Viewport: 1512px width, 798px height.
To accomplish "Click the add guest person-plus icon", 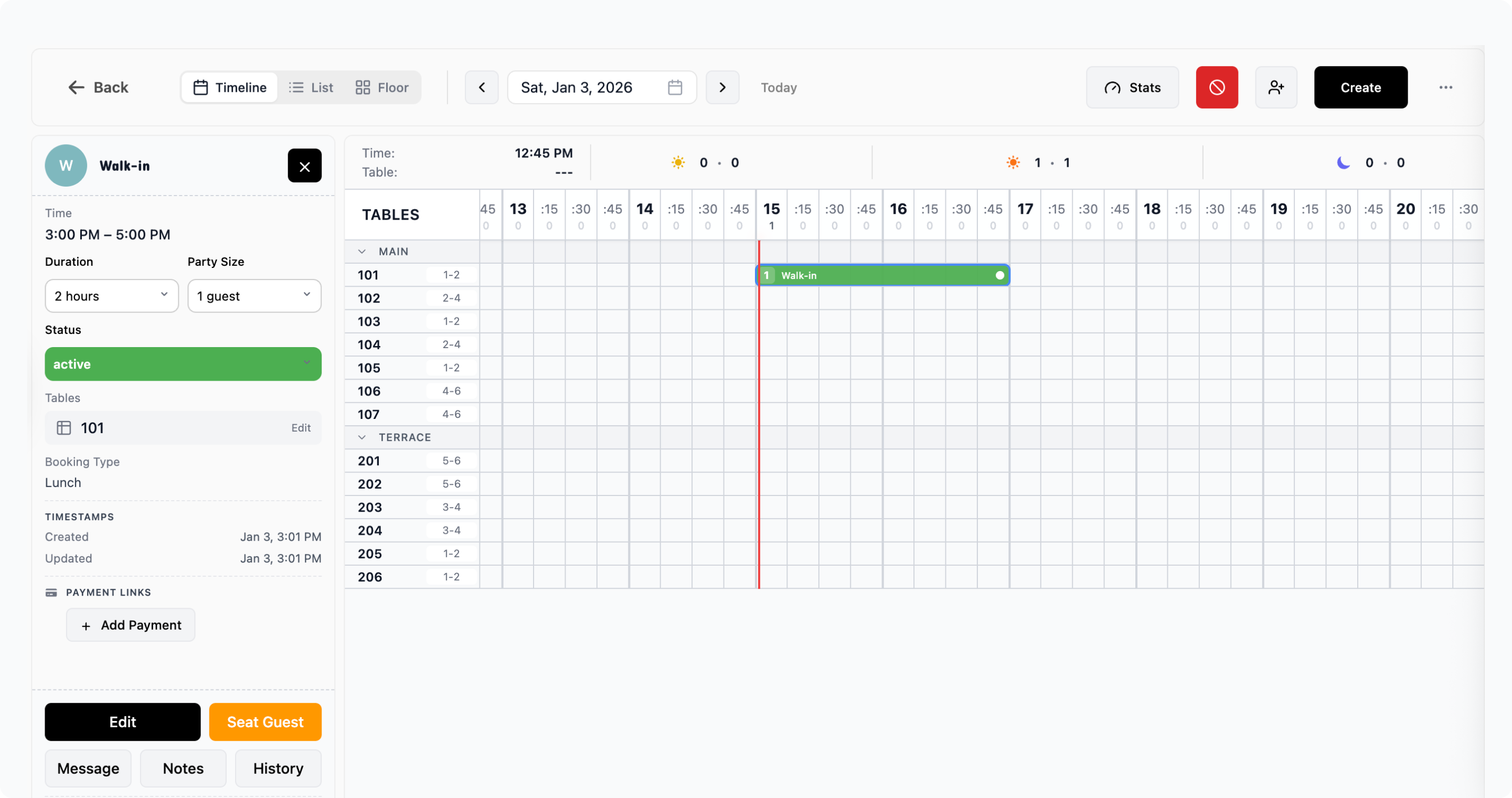I will point(1275,88).
